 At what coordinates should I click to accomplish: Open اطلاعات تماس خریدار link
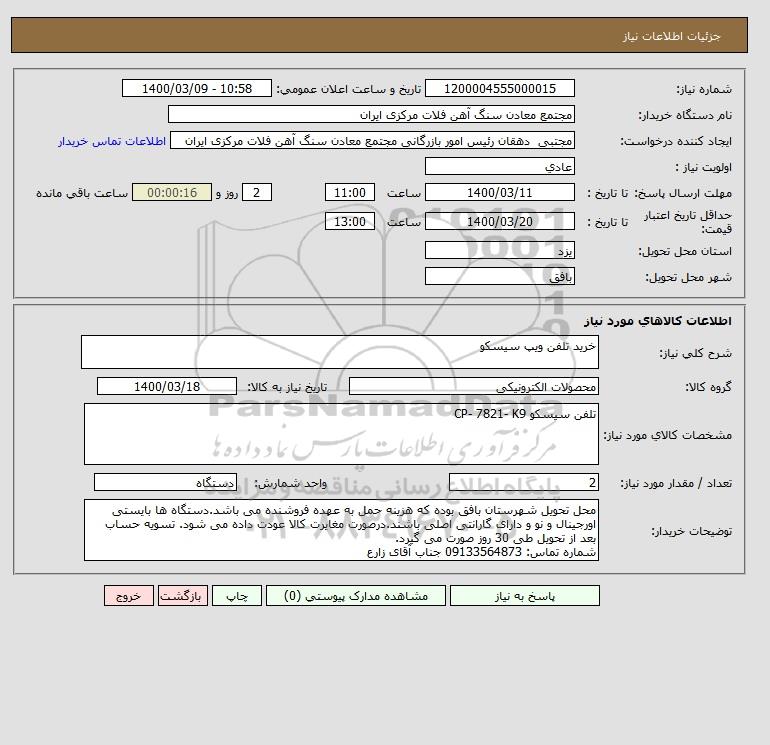click(x=112, y=141)
